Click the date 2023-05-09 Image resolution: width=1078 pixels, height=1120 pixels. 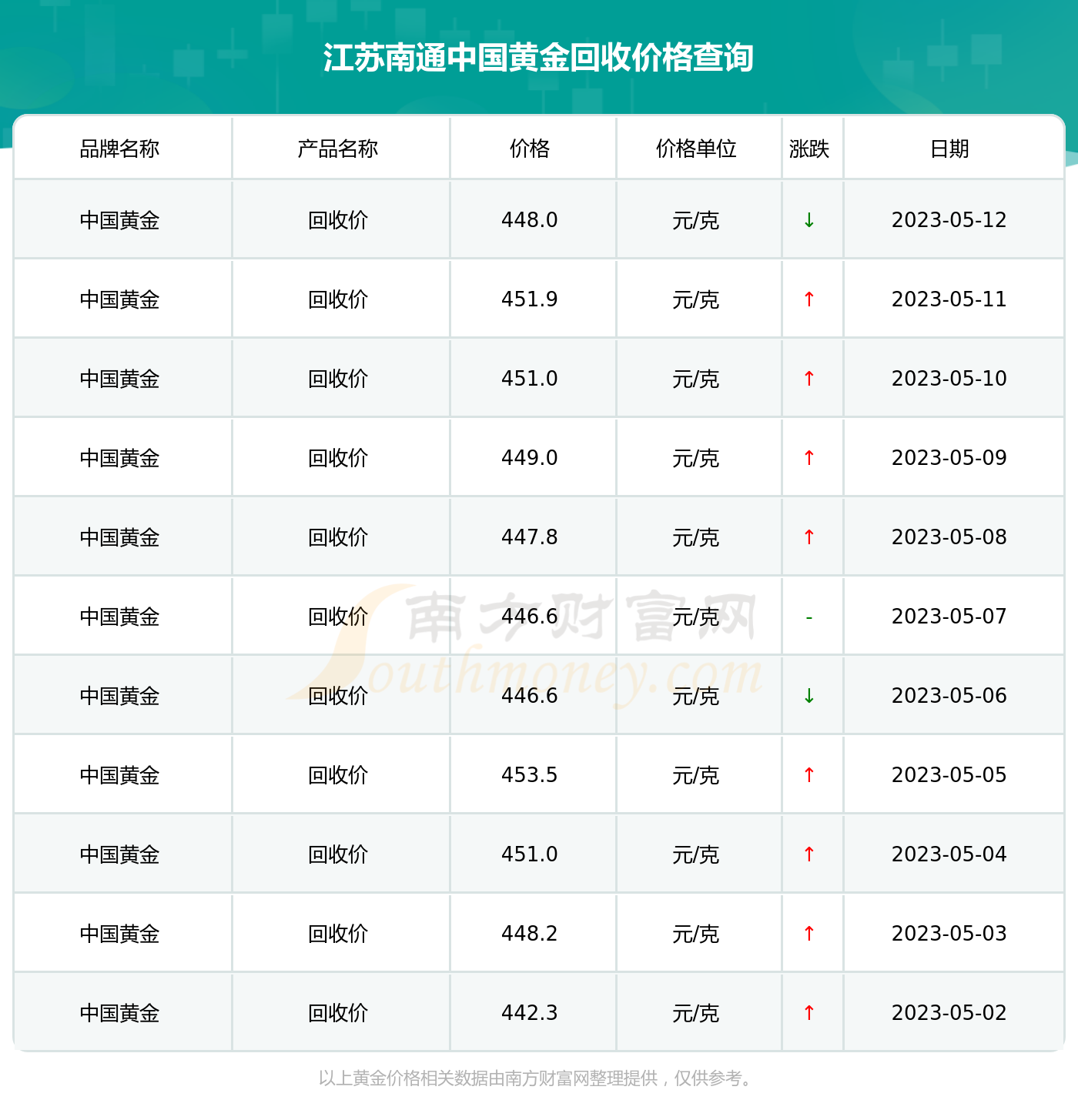click(x=949, y=458)
